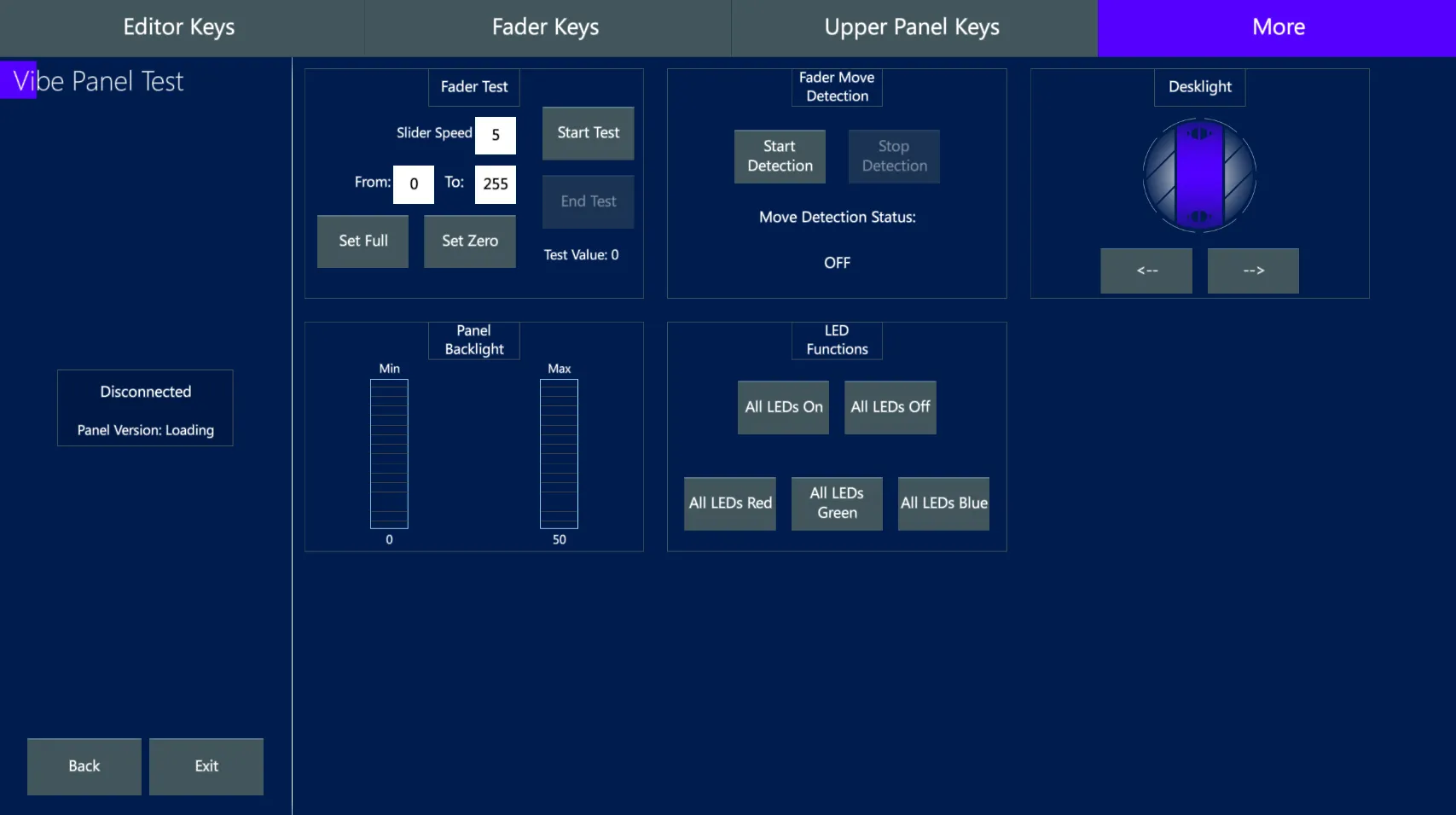This screenshot has height=815, width=1456.
Task: Click the Max backlight value 50
Action: [559, 539]
